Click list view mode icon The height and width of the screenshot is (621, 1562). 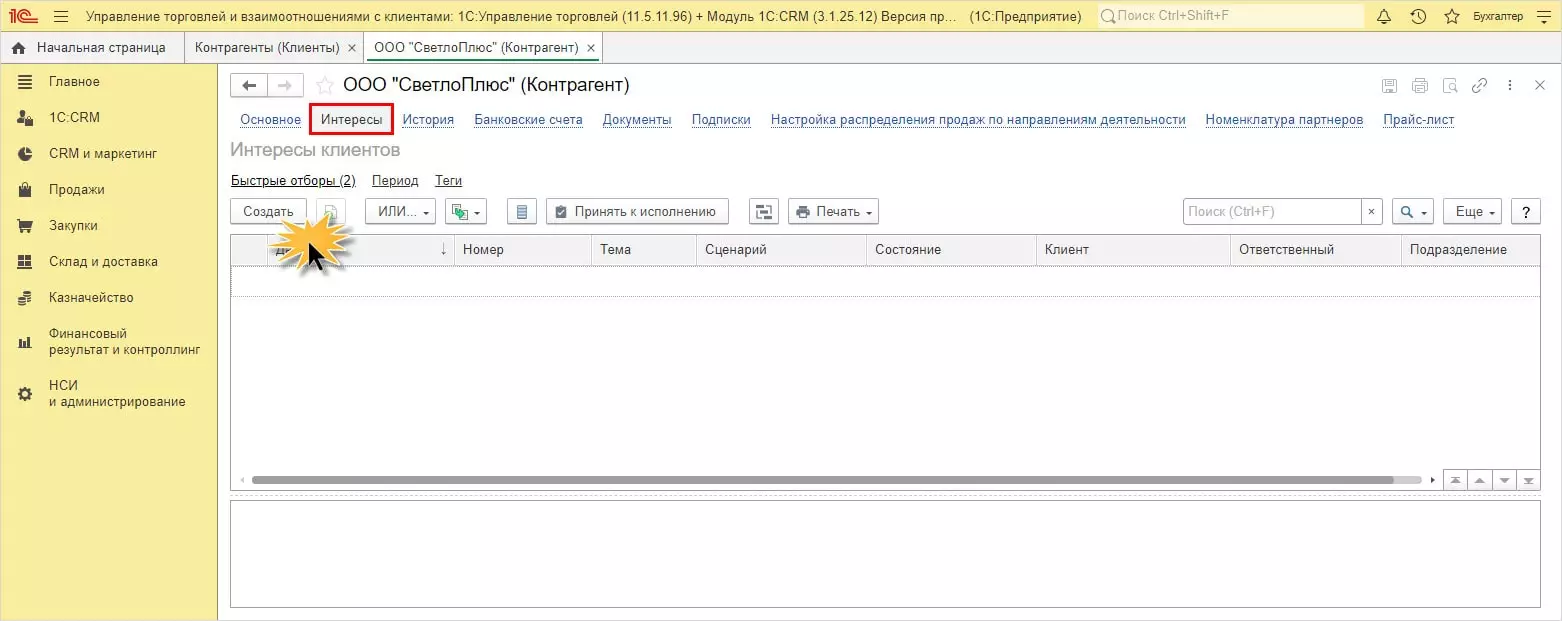pos(522,211)
